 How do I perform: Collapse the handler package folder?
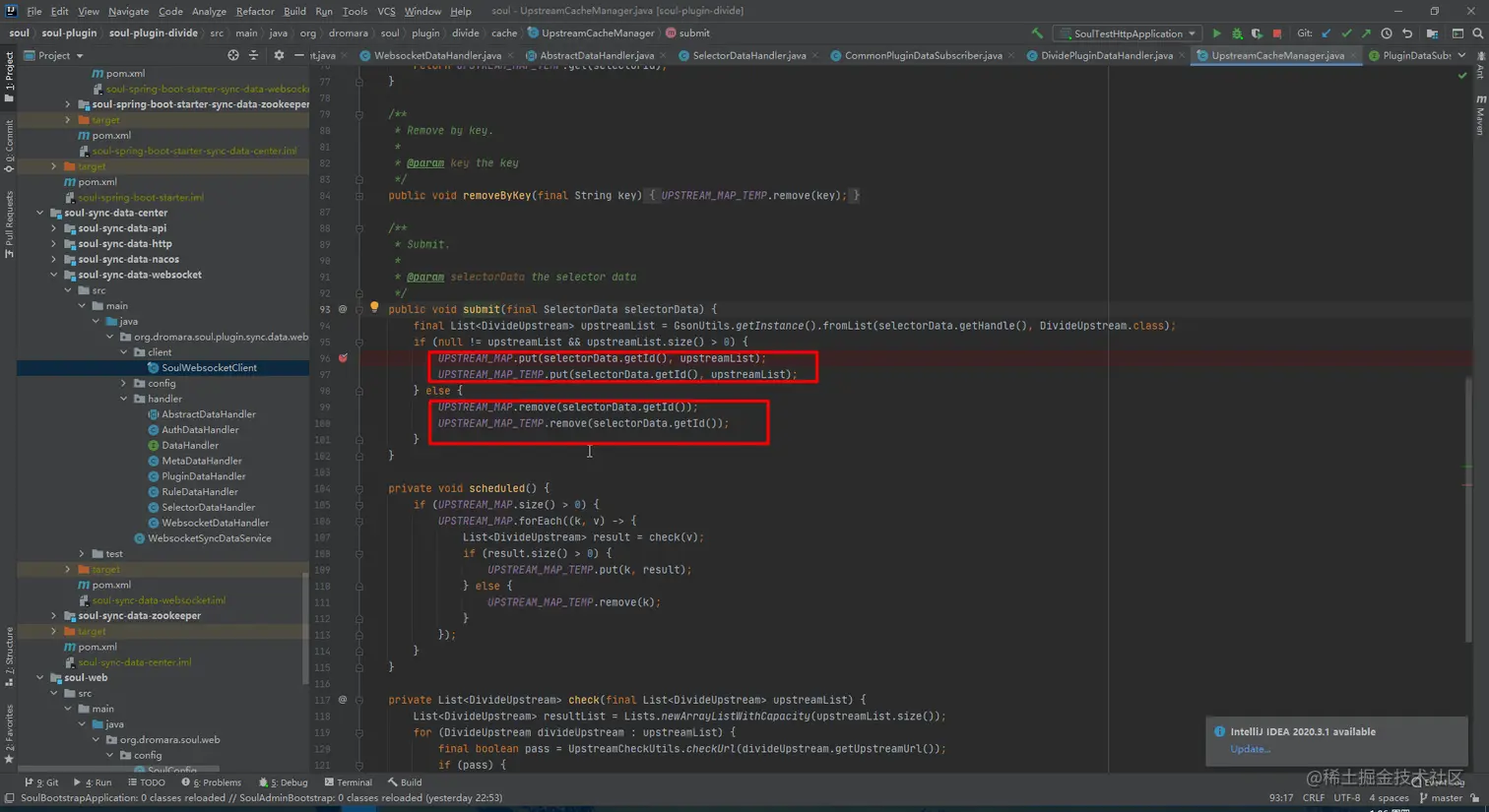pos(124,399)
